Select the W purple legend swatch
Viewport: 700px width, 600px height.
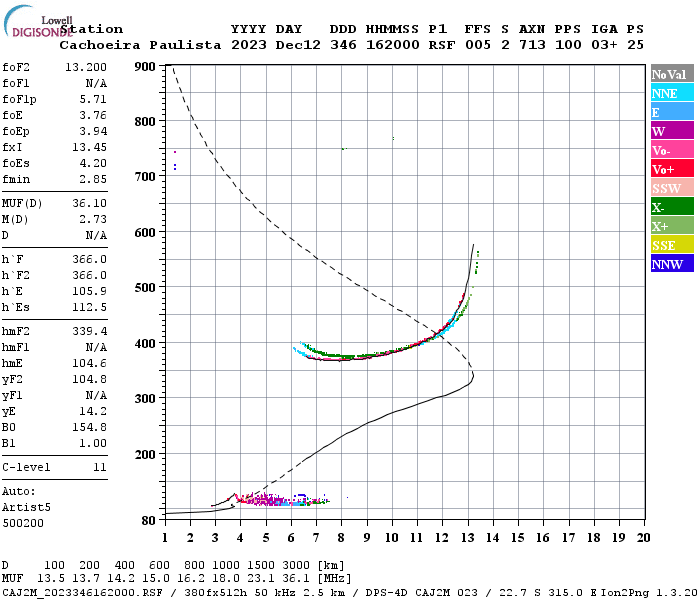(x=672, y=131)
